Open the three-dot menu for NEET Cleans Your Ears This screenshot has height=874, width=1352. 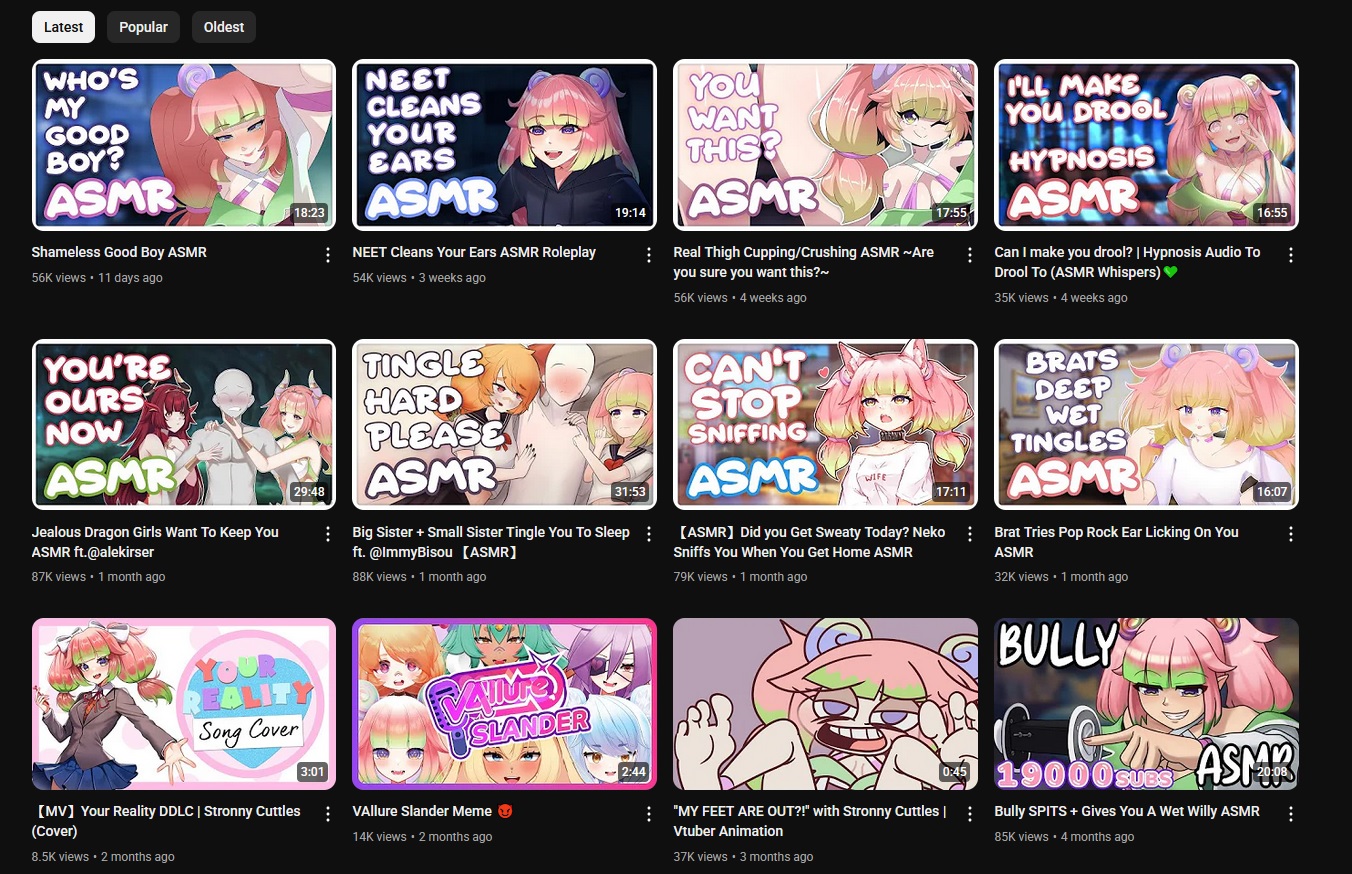pos(649,255)
